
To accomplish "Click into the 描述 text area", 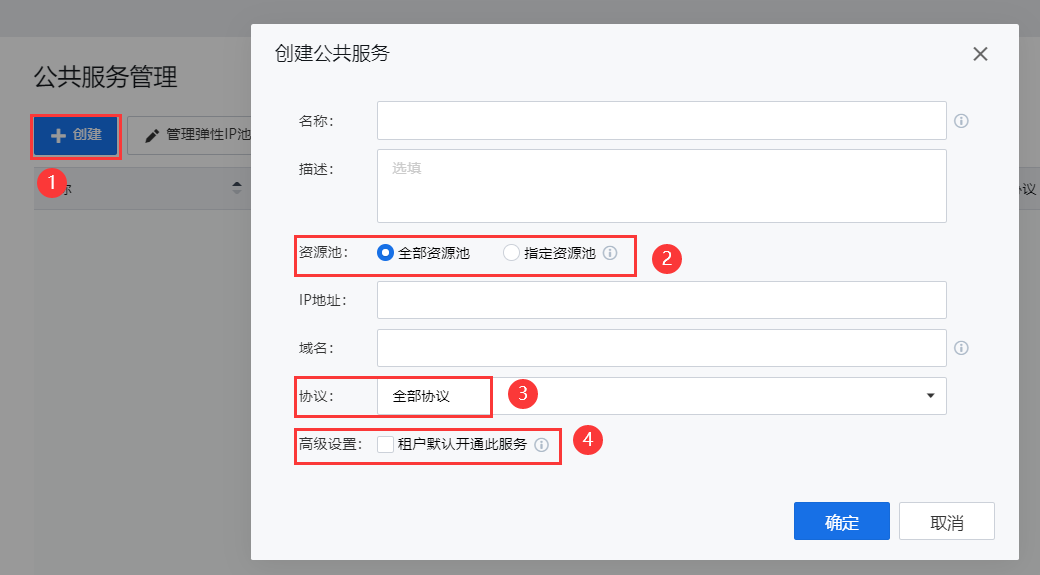I will 661,186.
